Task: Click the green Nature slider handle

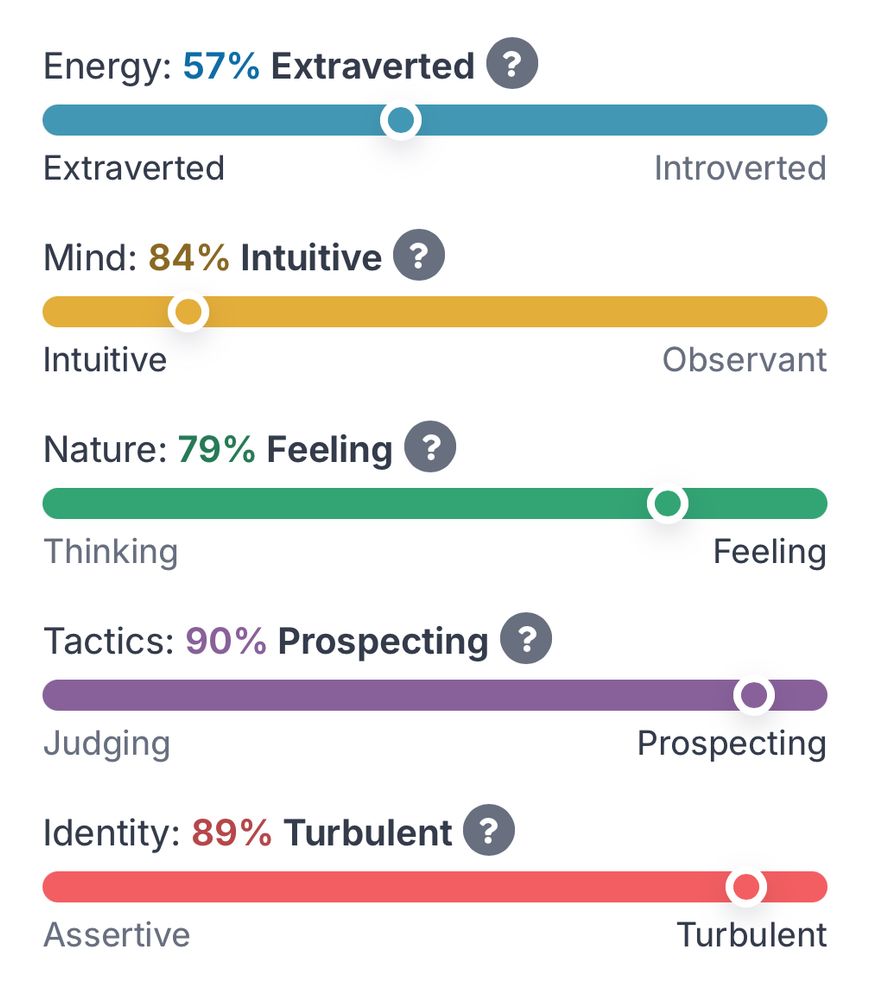Action: 667,503
